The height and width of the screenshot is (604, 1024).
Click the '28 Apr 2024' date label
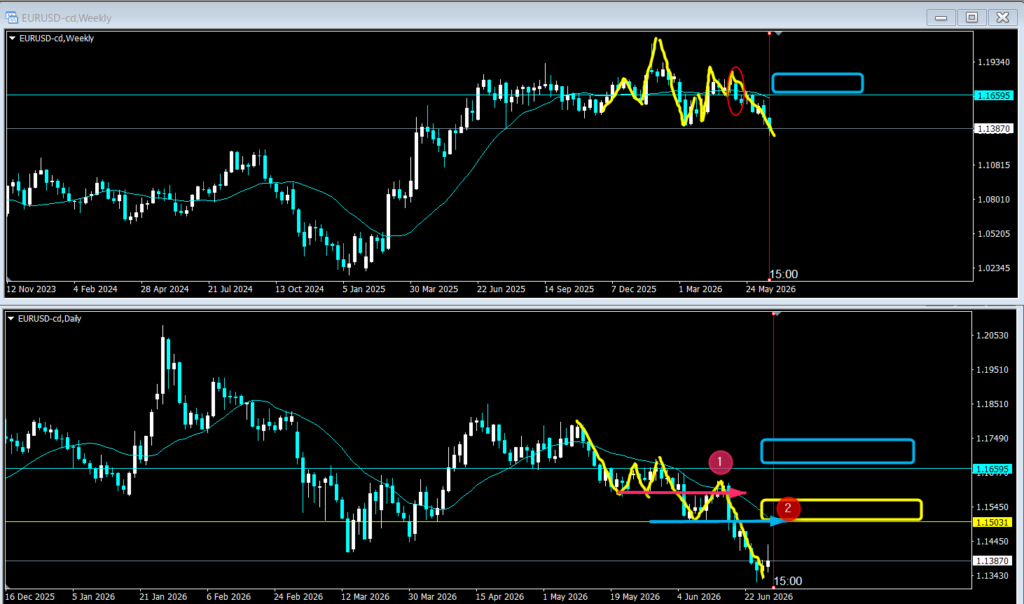pos(165,289)
